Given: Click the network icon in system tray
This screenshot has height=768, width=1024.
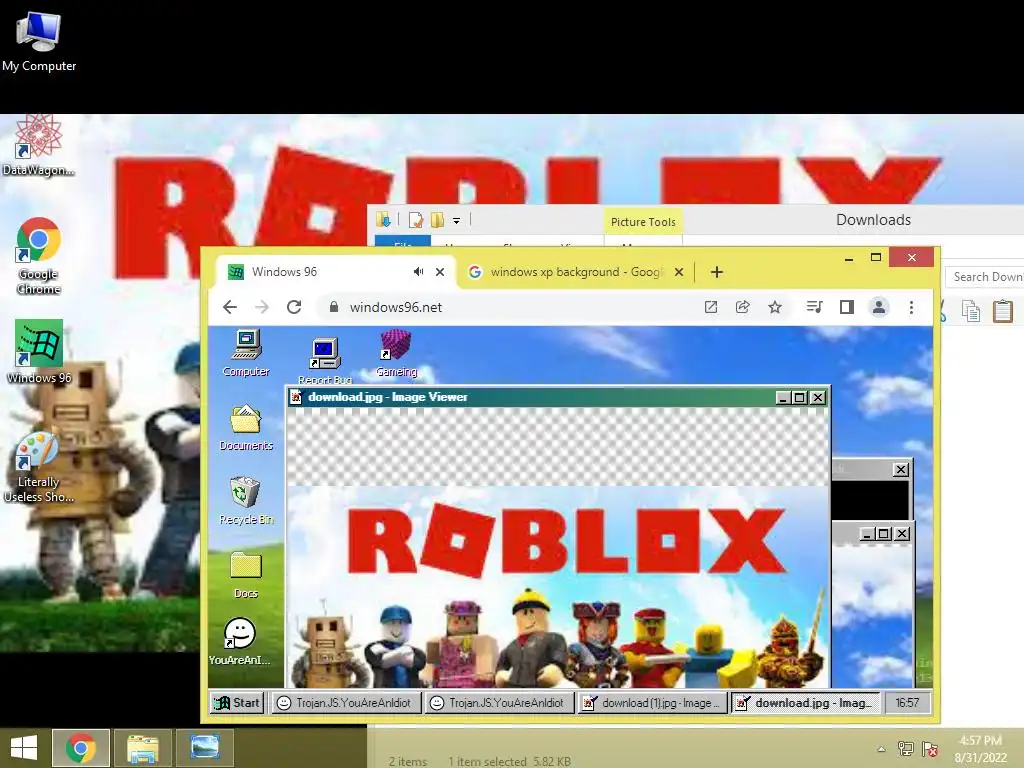Looking at the screenshot, I should [x=906, y=749].
